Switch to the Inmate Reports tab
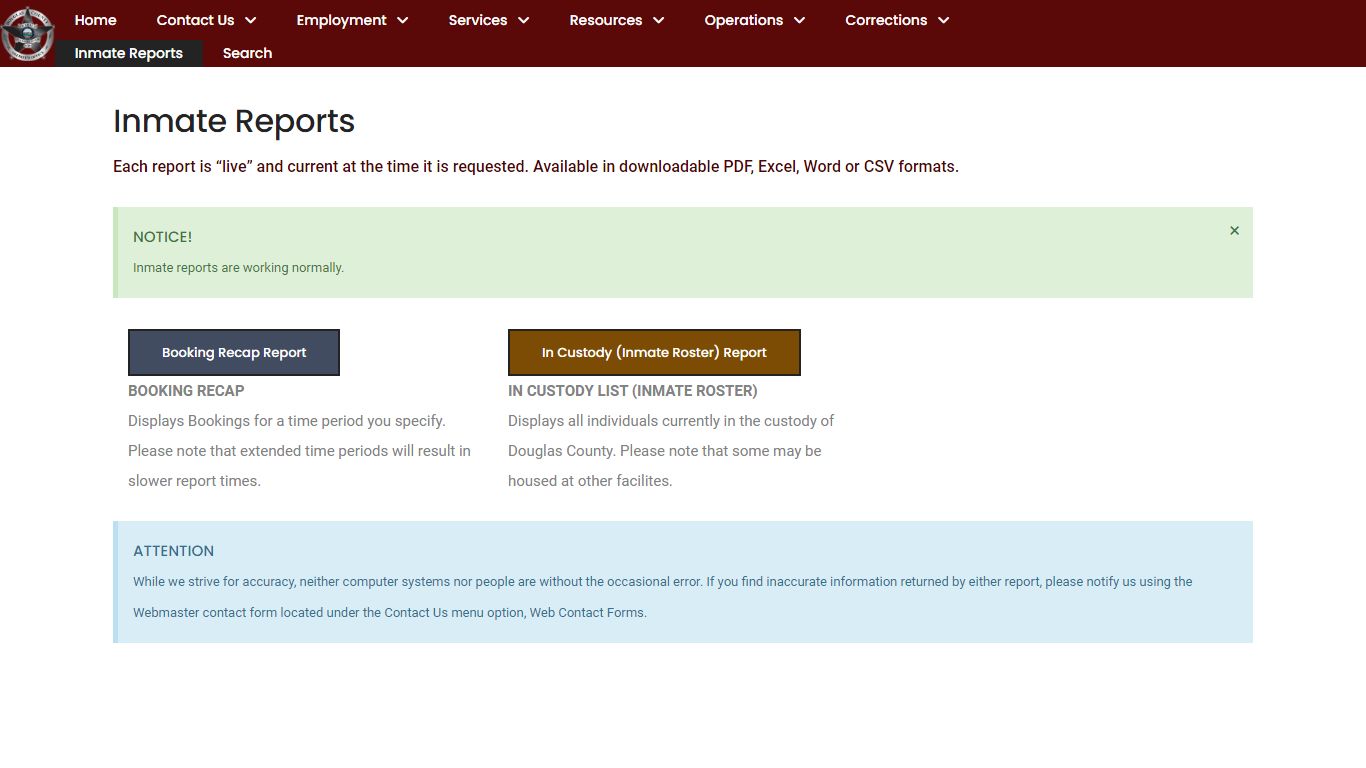 128,53
